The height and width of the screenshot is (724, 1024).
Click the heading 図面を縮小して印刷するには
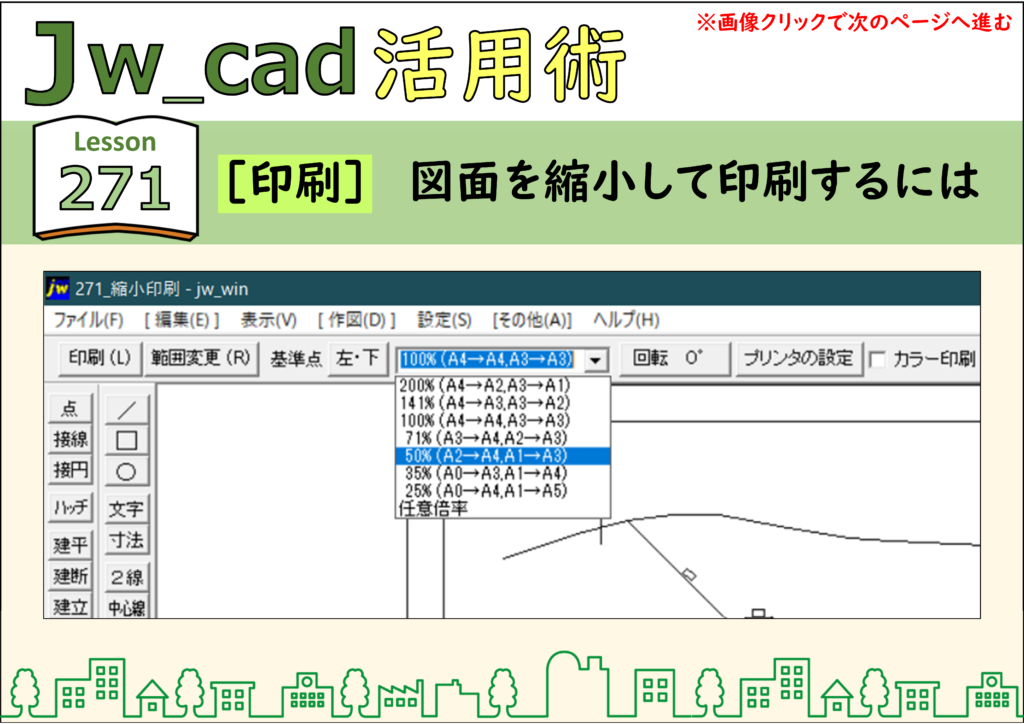[695, 181]
